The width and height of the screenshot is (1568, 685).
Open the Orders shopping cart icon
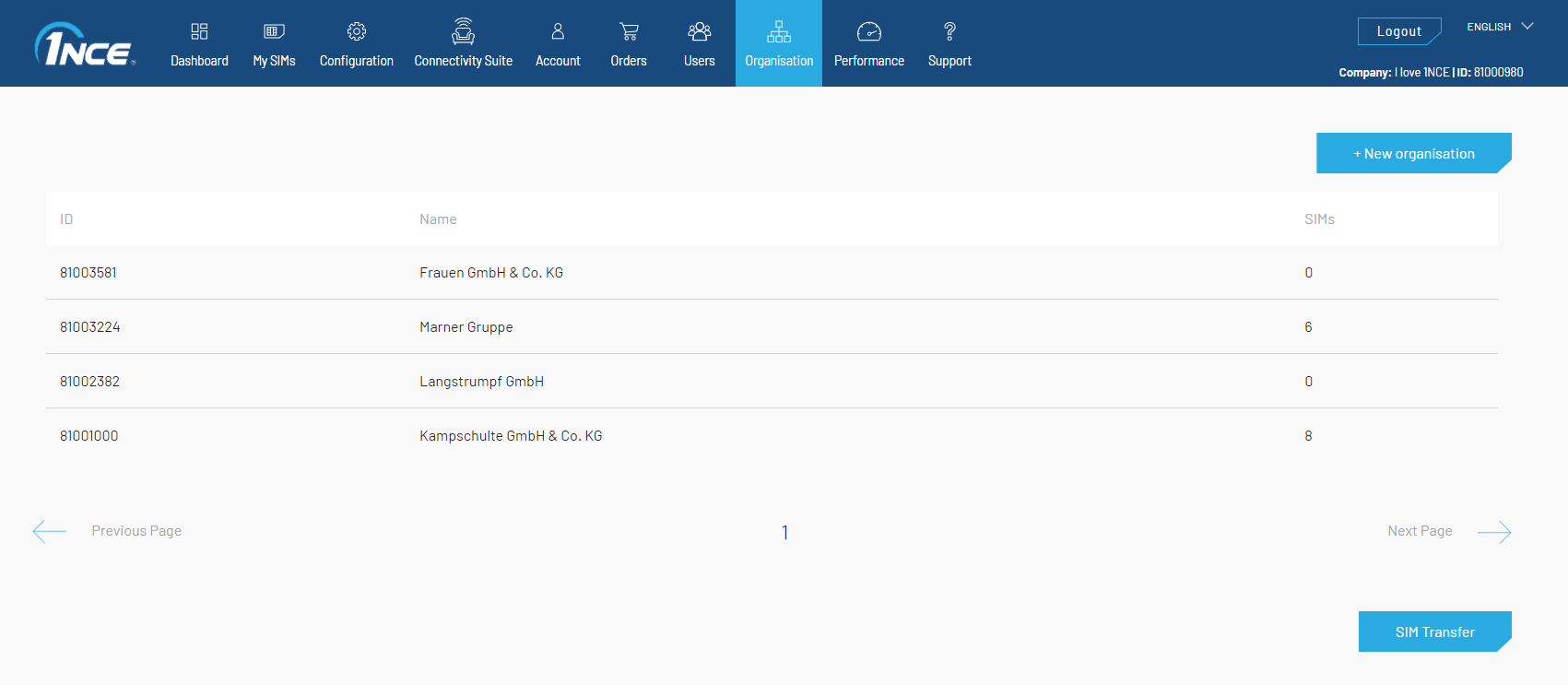coord(629,31)
